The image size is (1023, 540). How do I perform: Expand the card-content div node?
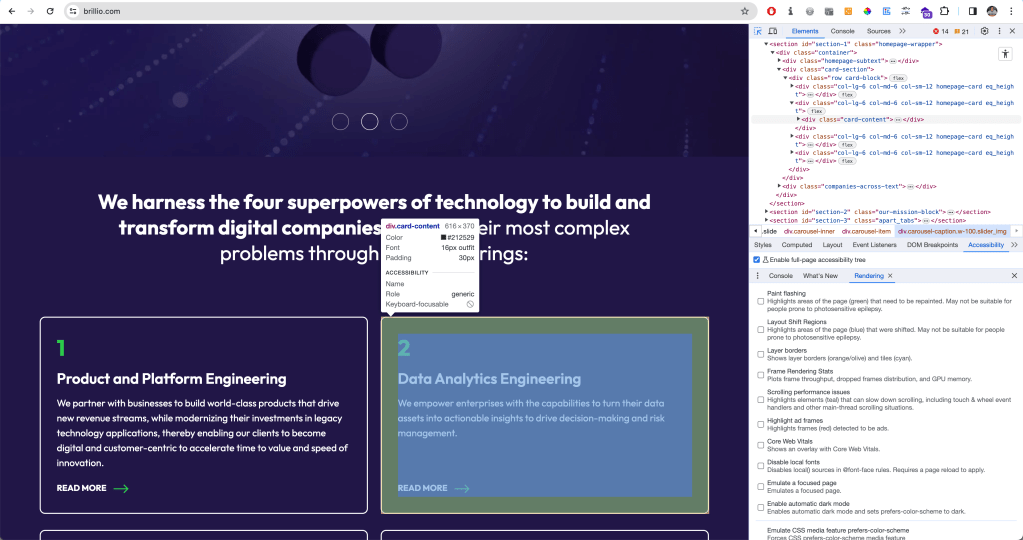tap(798, 119)
